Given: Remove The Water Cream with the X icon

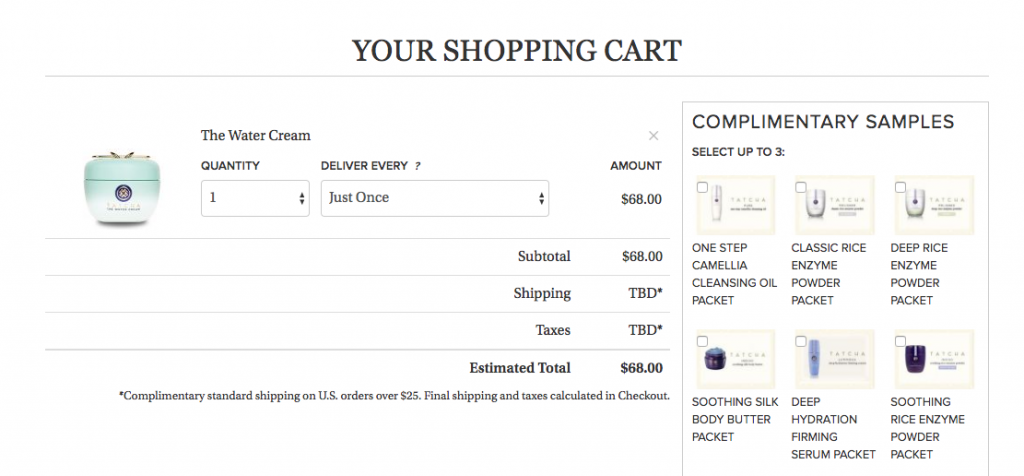Looking at the screenshot, I should click(653, 136).
